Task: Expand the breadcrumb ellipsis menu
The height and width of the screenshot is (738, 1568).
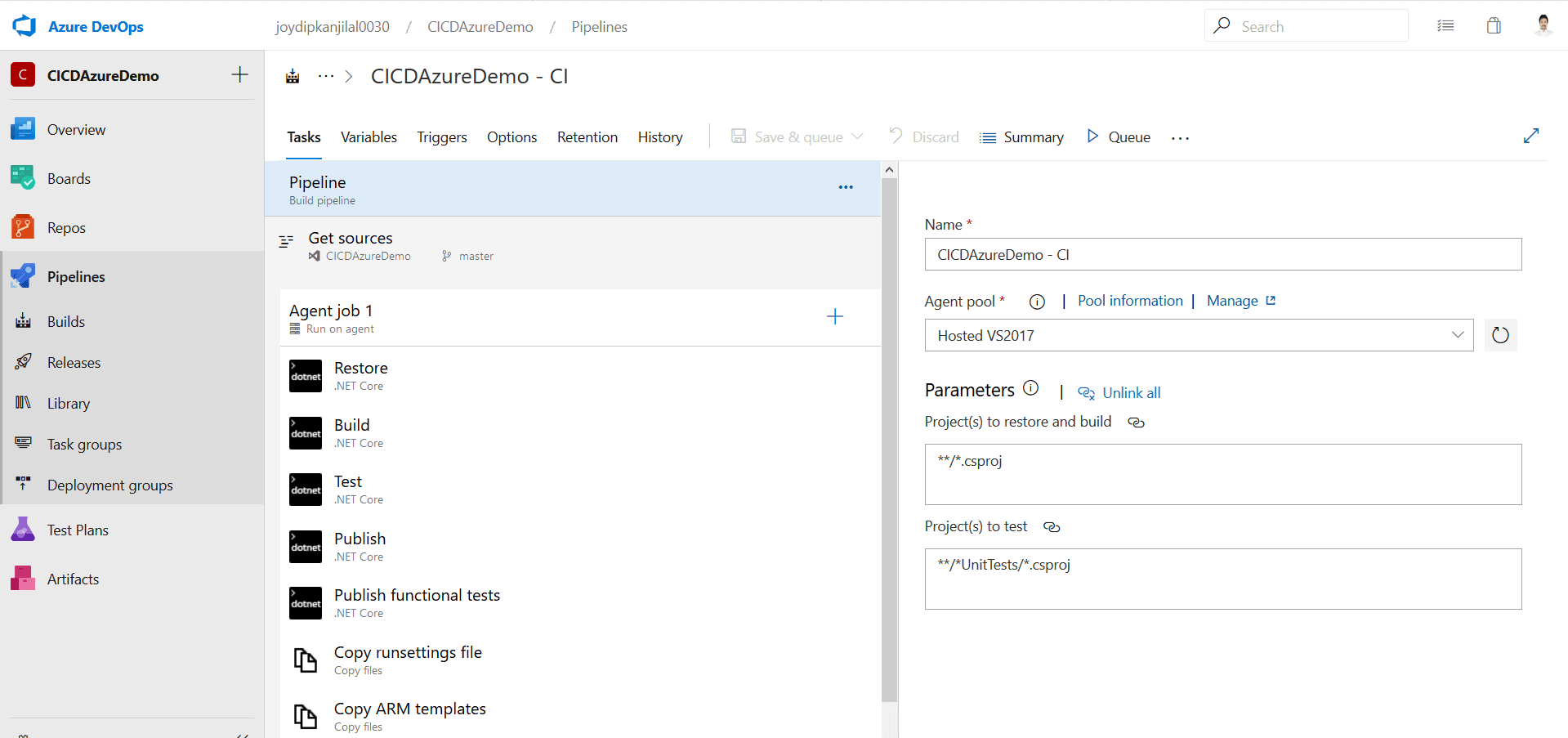Action: tap(326, 76)
